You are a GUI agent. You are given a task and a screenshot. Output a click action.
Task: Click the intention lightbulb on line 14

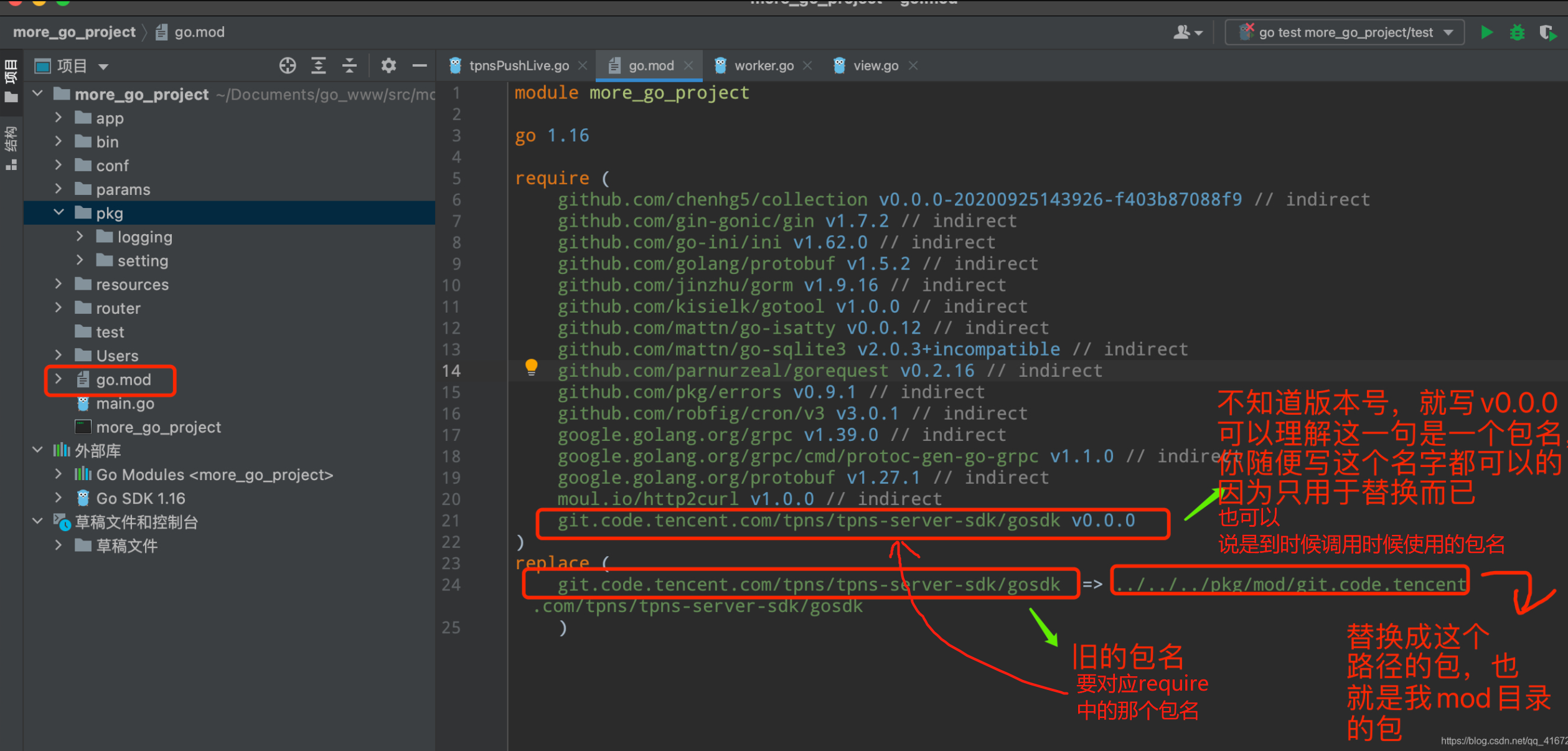(531, 367)
